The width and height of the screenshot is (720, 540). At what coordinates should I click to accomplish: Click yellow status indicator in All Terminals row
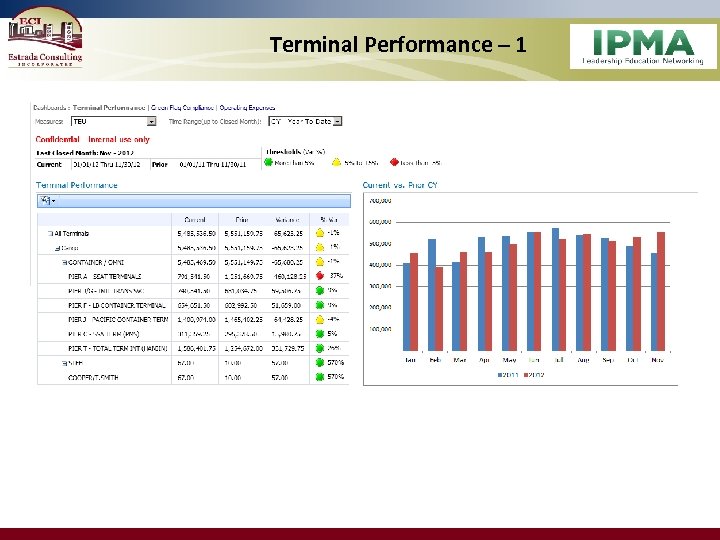coord(320,233)
